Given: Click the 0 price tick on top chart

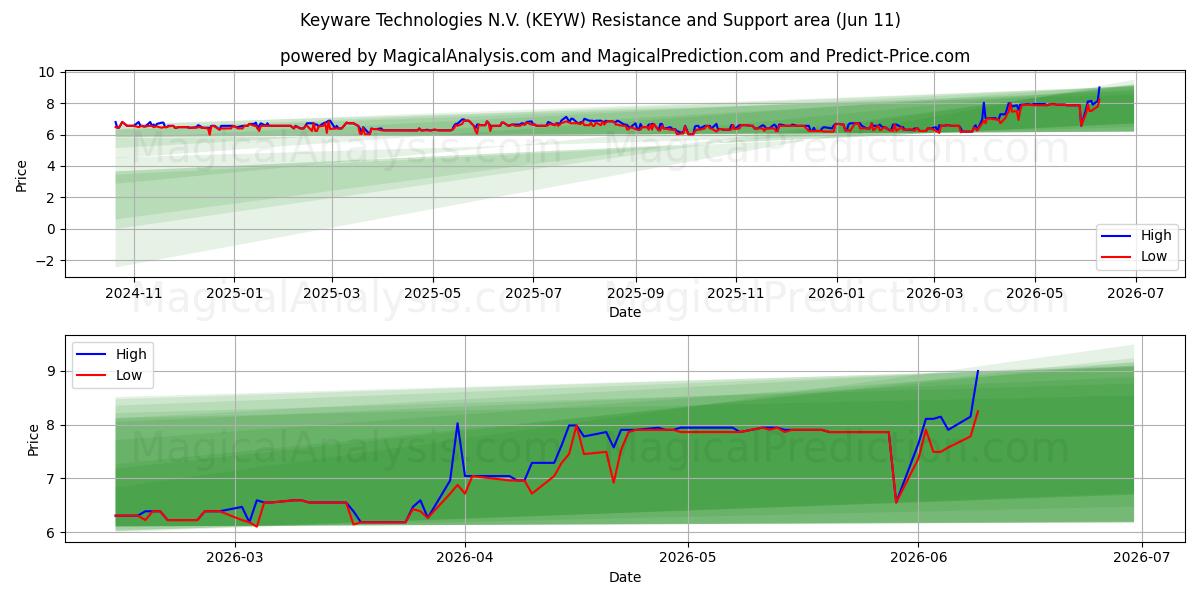Looking at the screenshot, I should coord(51,229).
